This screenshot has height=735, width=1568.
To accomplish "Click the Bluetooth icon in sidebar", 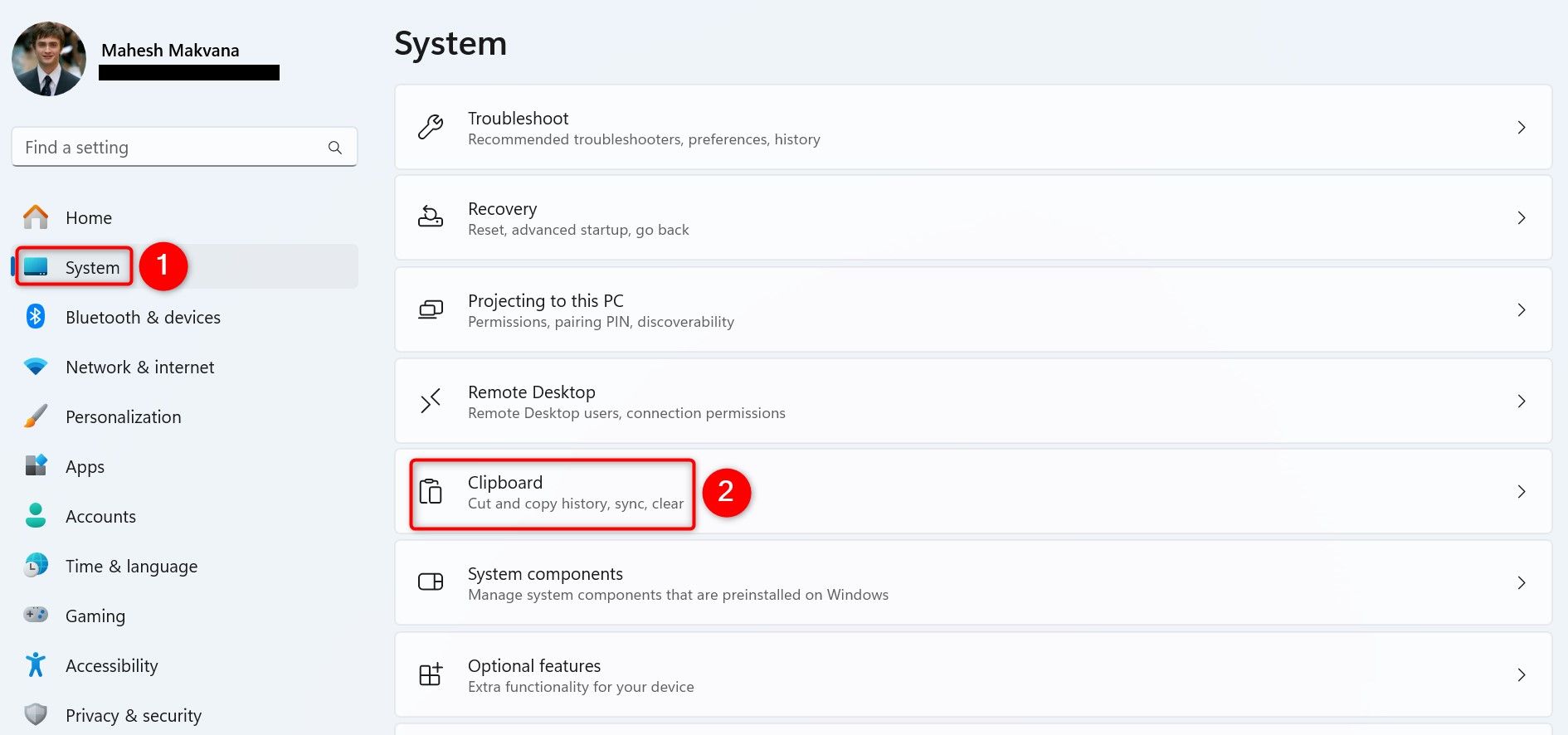I will pyautogui.click(x=36, y=317).
